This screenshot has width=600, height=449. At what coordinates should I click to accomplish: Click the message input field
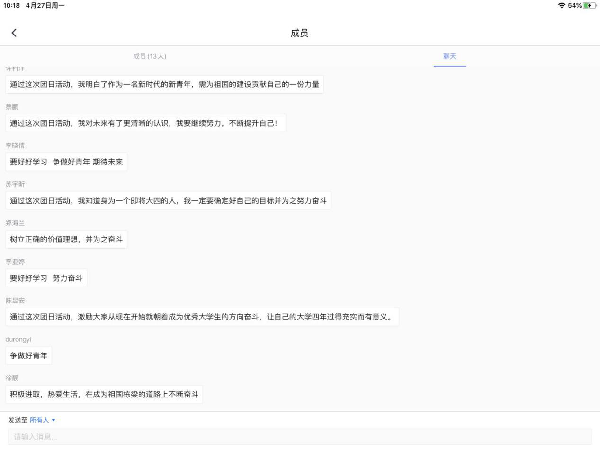[x=300, y=437]
